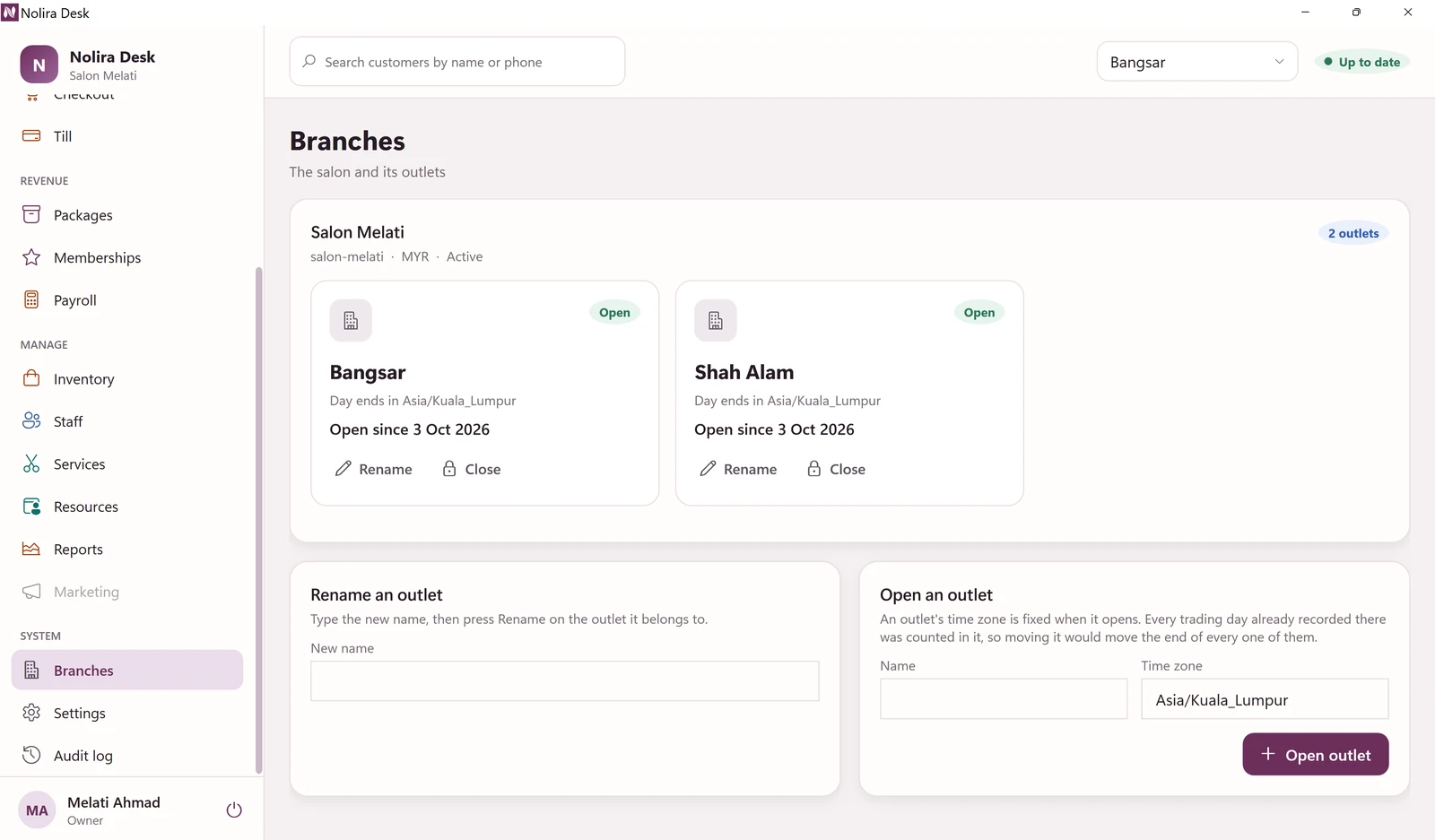Click the Bangsar outlet building icon

351,320
